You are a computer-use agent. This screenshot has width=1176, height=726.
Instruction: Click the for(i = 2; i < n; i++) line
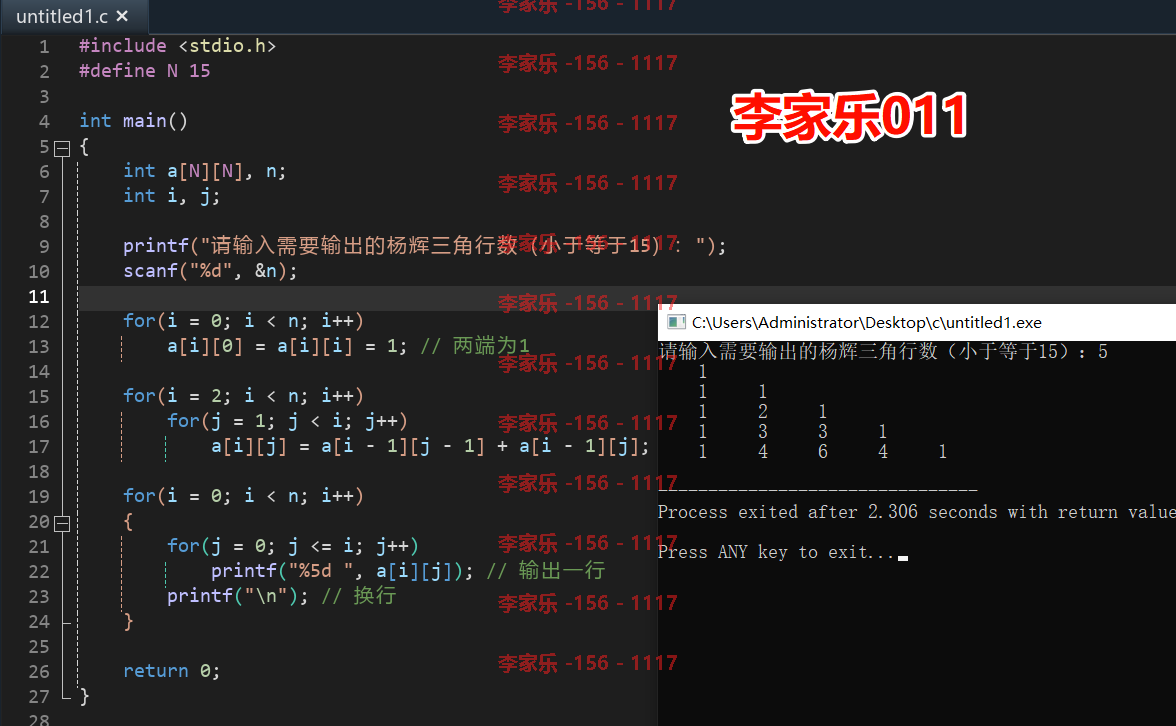point(243,396)
